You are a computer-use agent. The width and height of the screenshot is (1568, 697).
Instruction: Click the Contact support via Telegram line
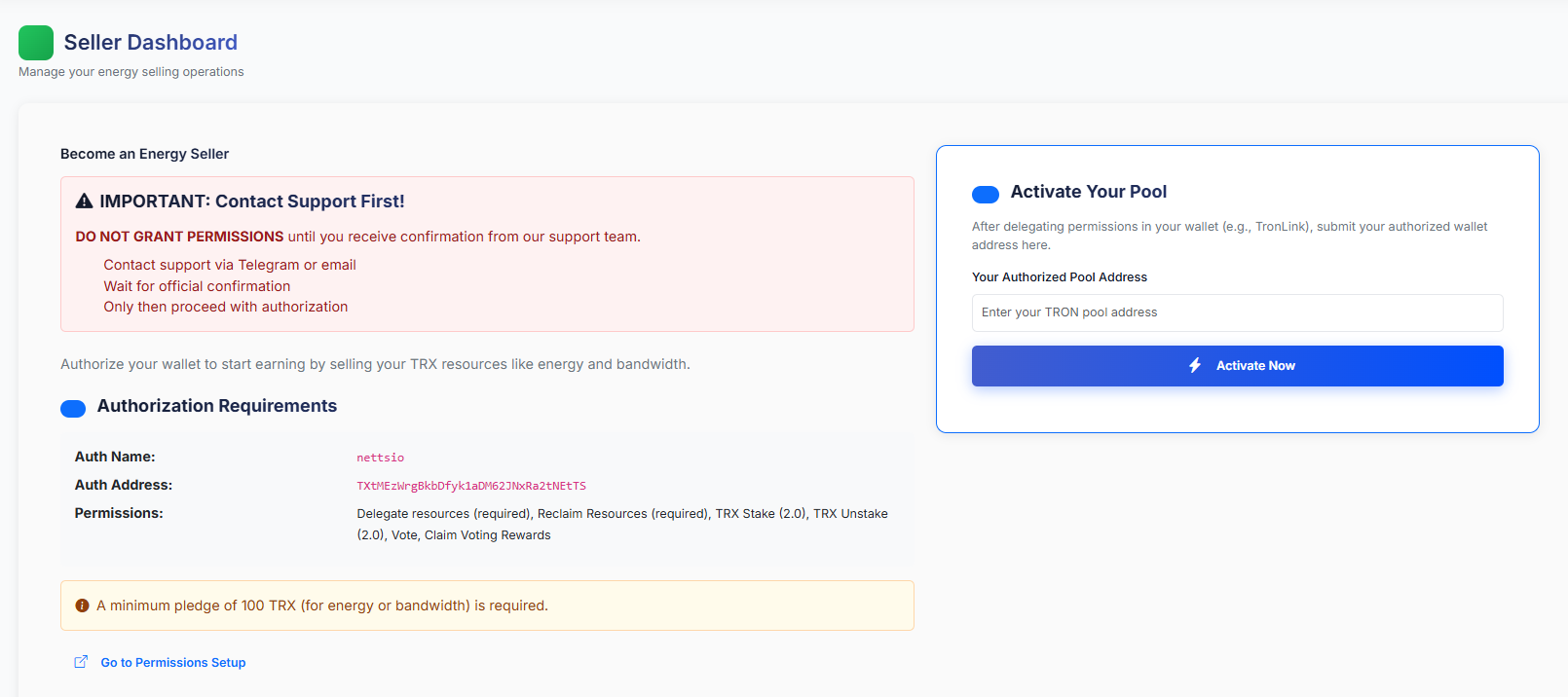click(230, 265)
